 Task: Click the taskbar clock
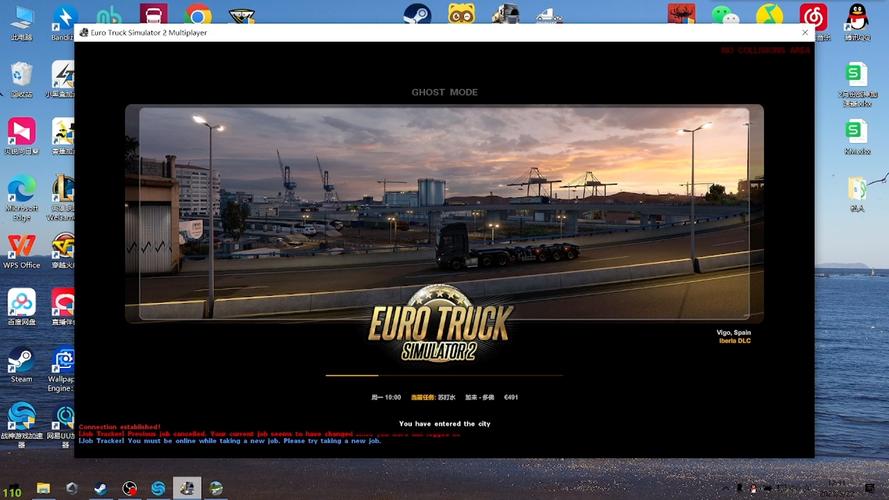pos(837,488)
